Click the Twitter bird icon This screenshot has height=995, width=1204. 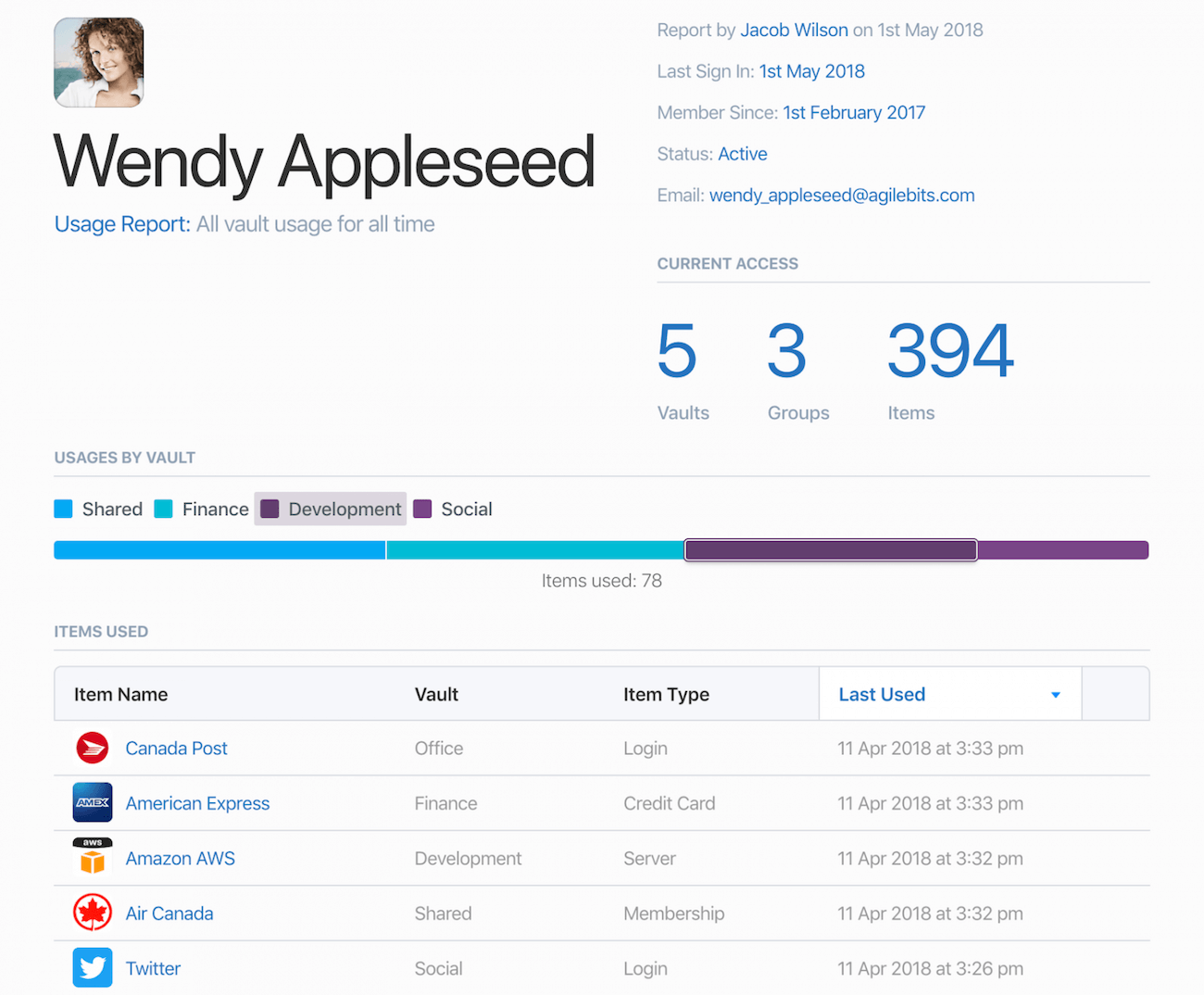click(92, 967)
